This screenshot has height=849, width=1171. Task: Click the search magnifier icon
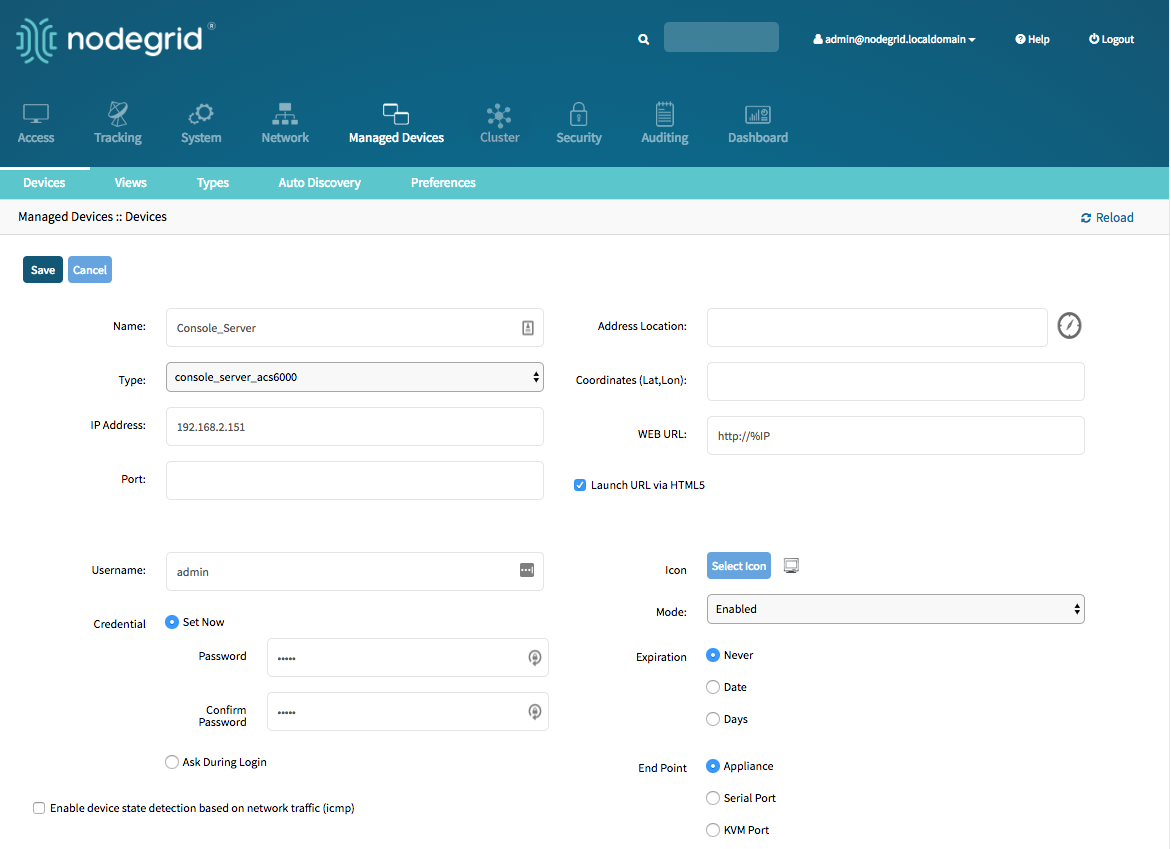643,39
